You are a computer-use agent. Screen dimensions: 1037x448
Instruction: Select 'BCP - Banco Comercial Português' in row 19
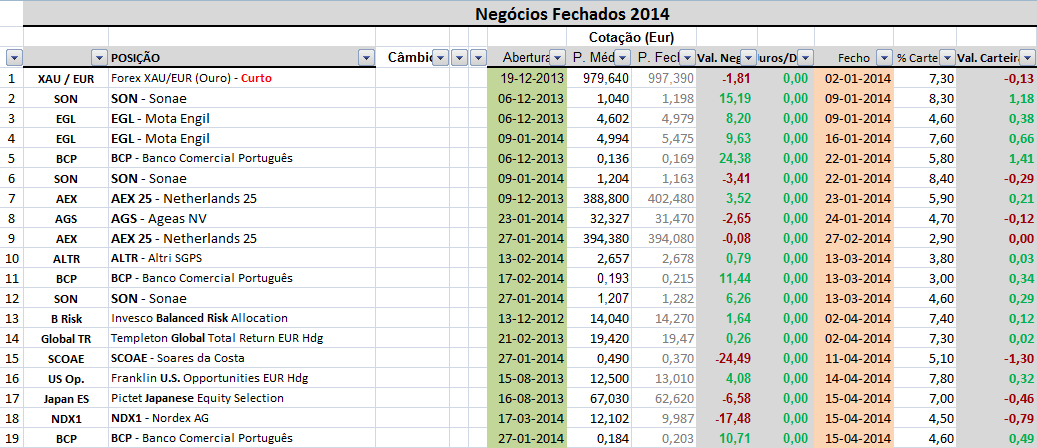[x=242, y=438]
